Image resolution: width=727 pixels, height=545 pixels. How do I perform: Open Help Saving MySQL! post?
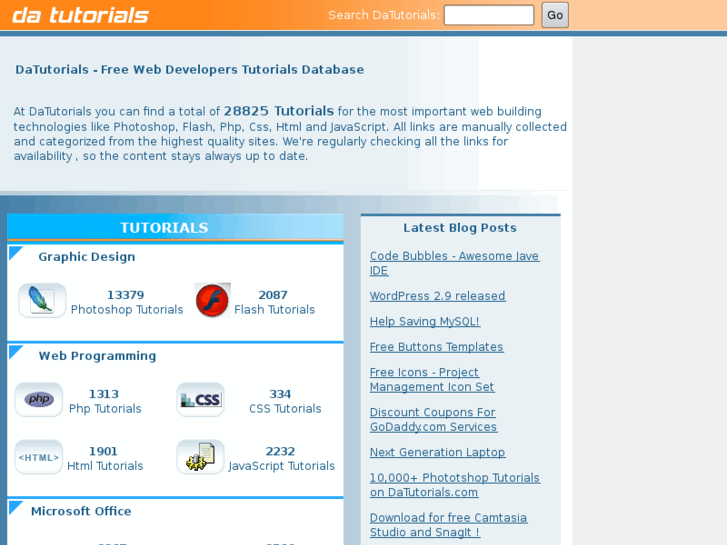point(424,321)
